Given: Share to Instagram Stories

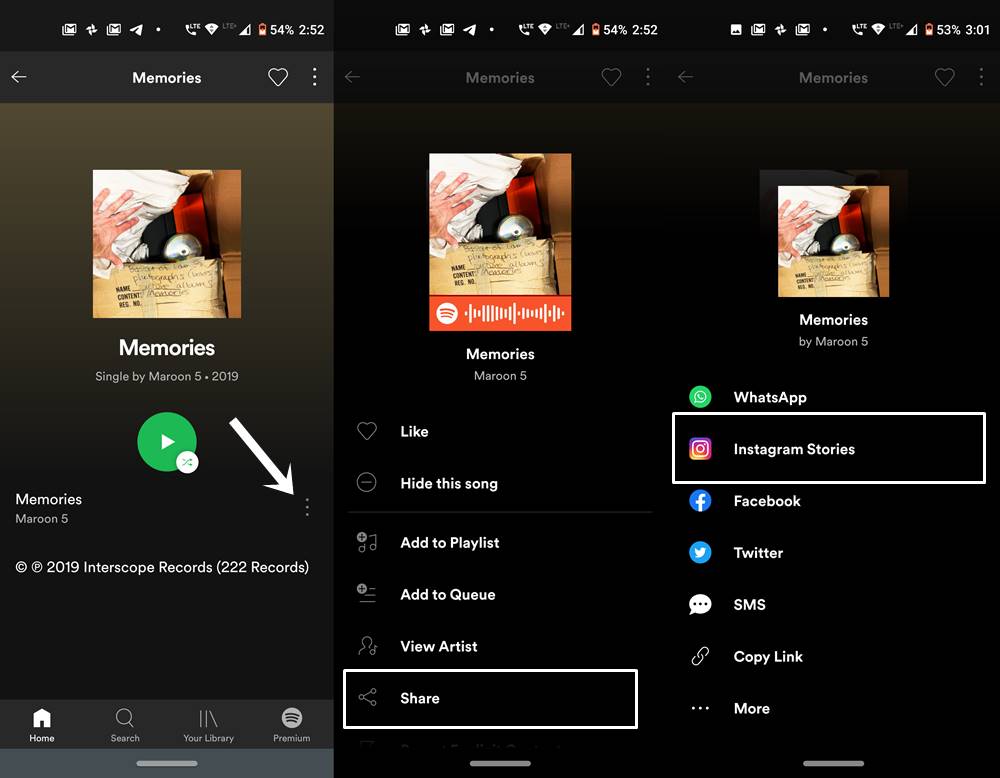Looking at the screenshot, I should (829, 448).
